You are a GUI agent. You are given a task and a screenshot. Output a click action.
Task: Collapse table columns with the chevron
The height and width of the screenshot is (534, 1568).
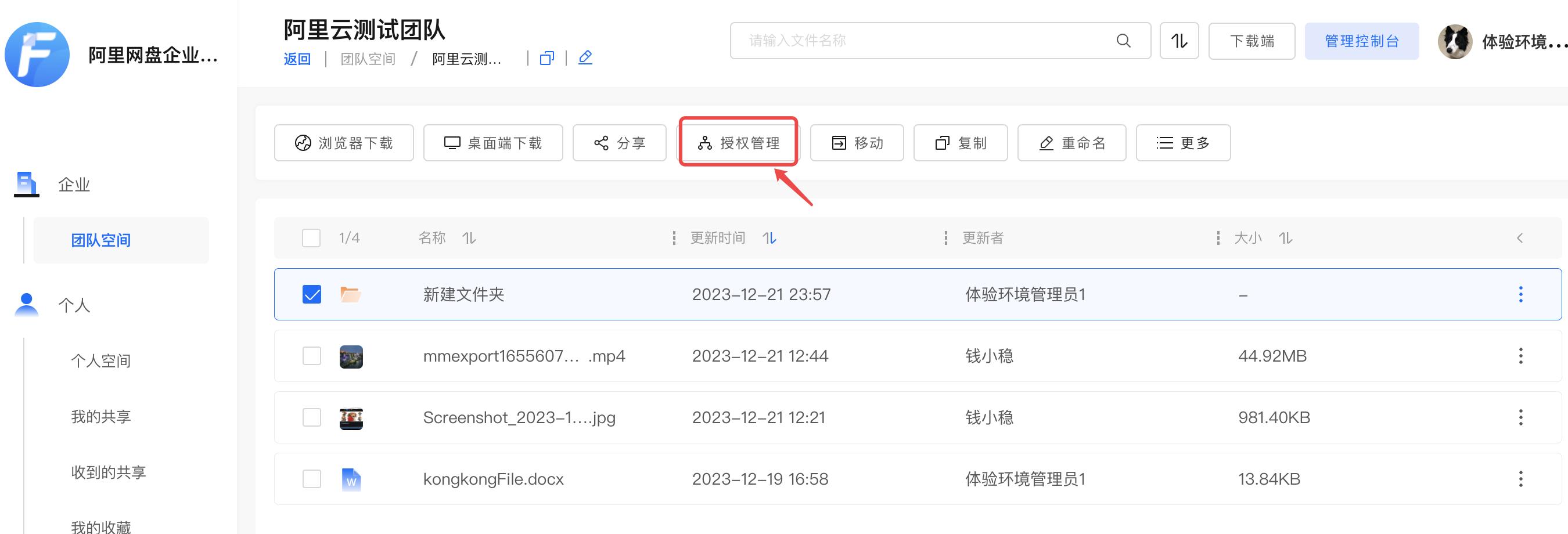click(1520, 238)
